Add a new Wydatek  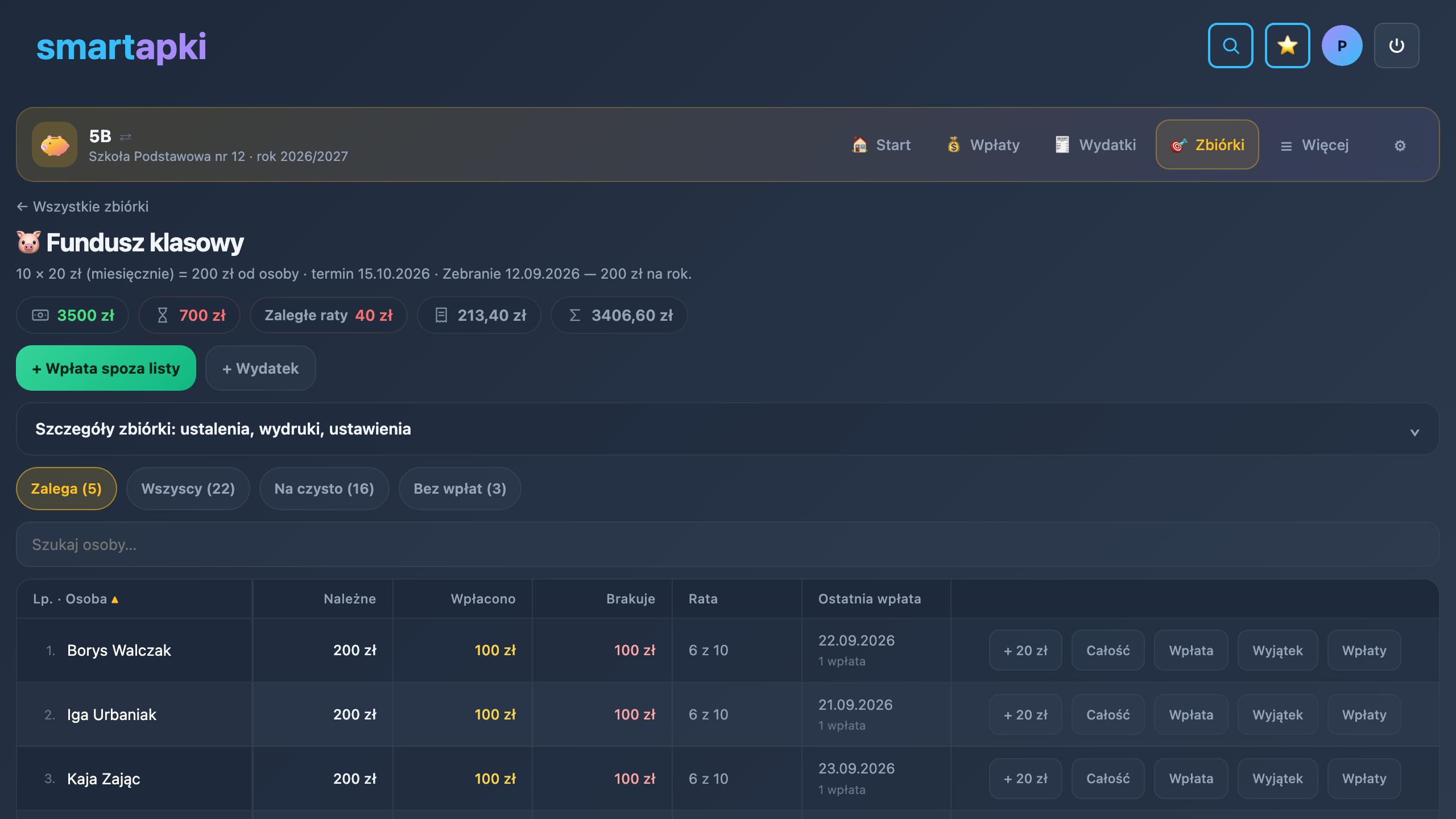[260, 368]
